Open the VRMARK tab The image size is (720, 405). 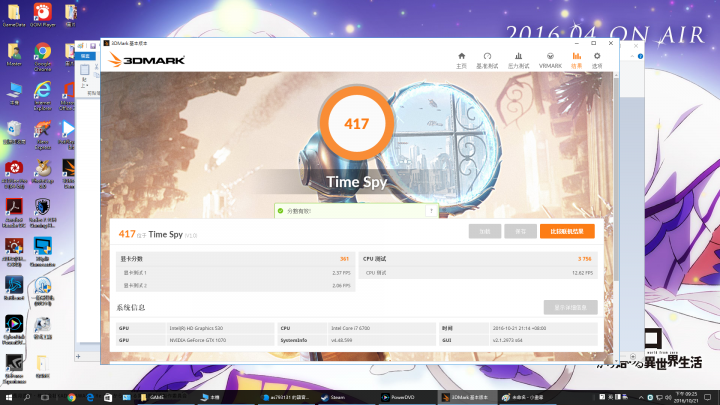550,60
